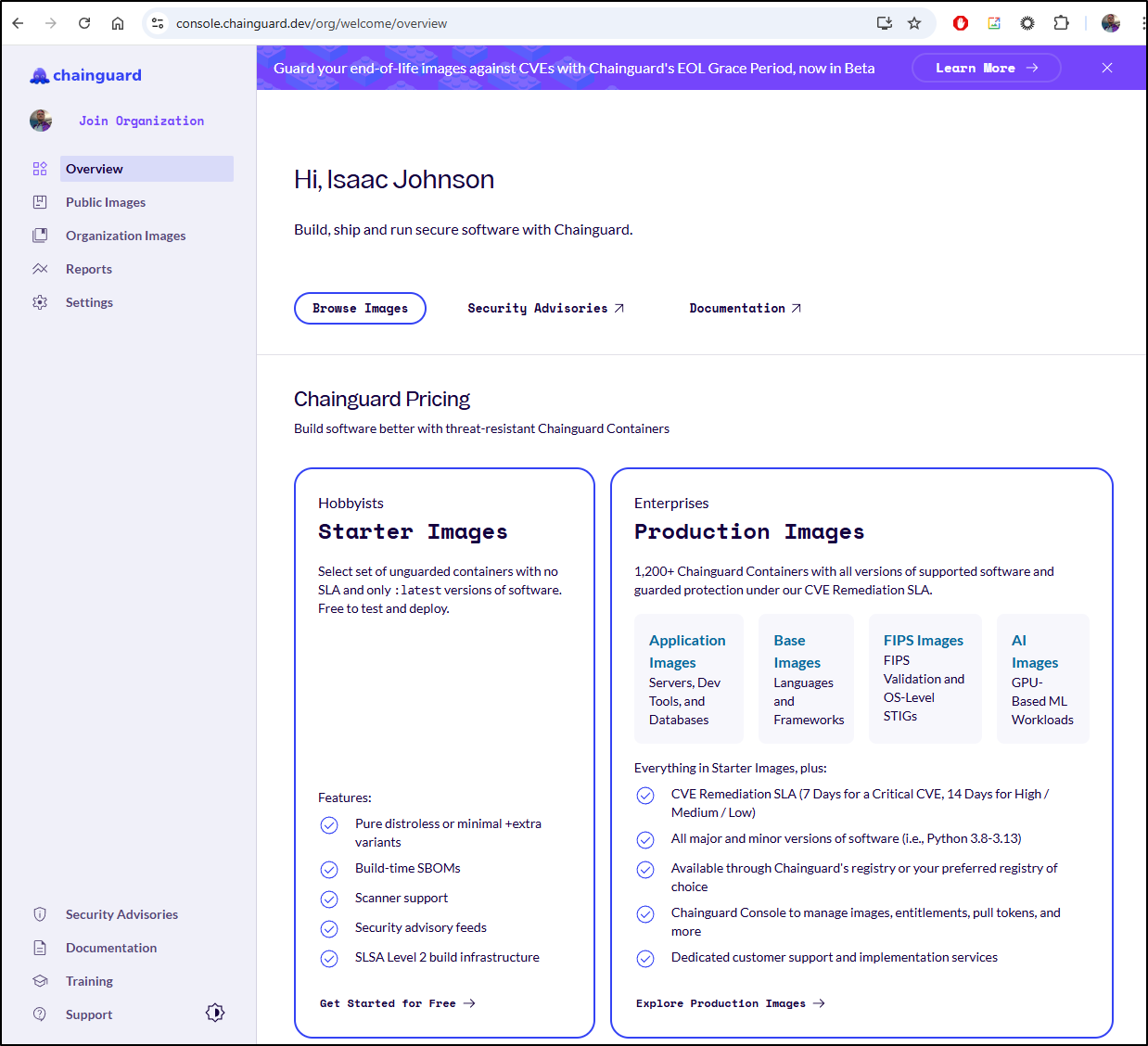Click the Documentation page icon in sidebar
1148x1046 pixels.
40,948
